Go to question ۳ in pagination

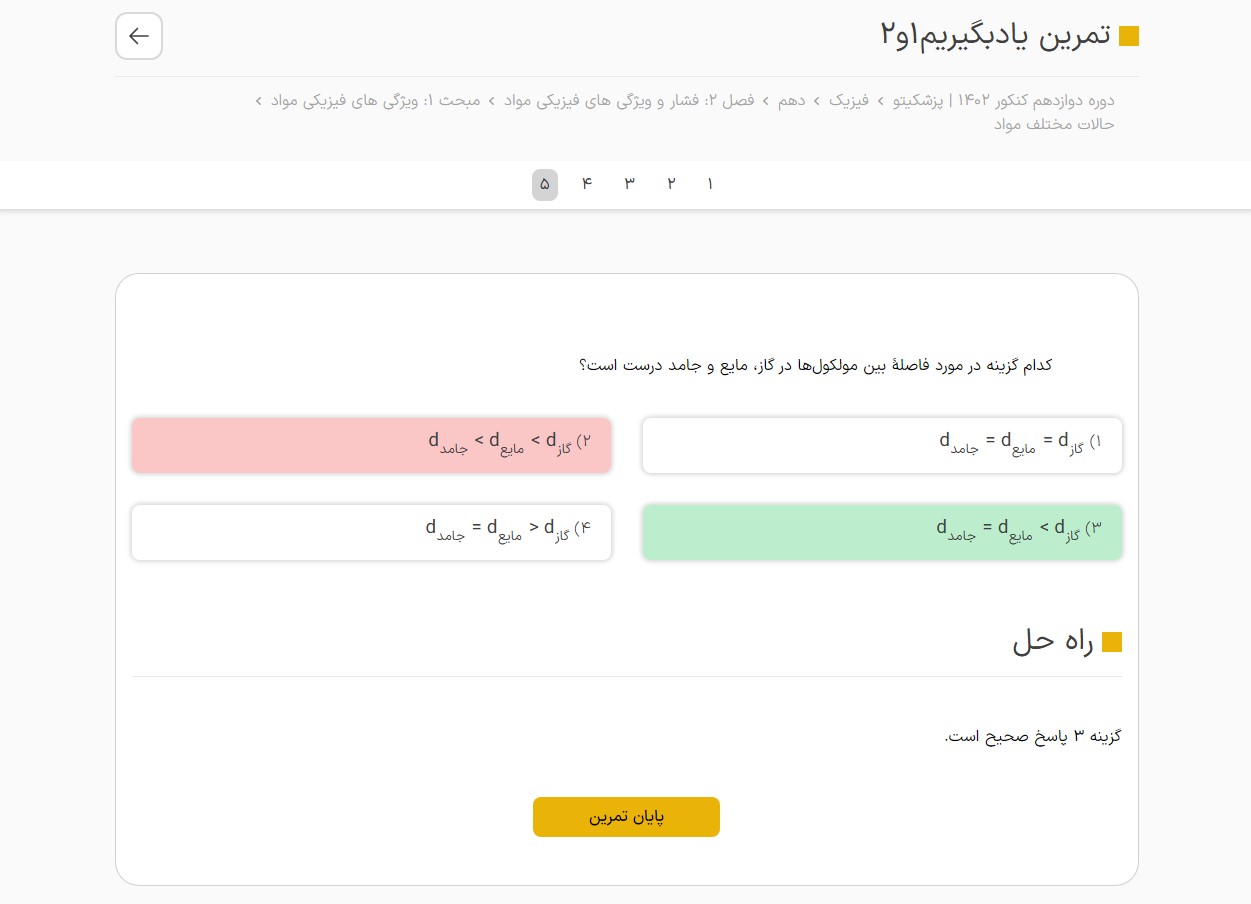click(629, 184)
